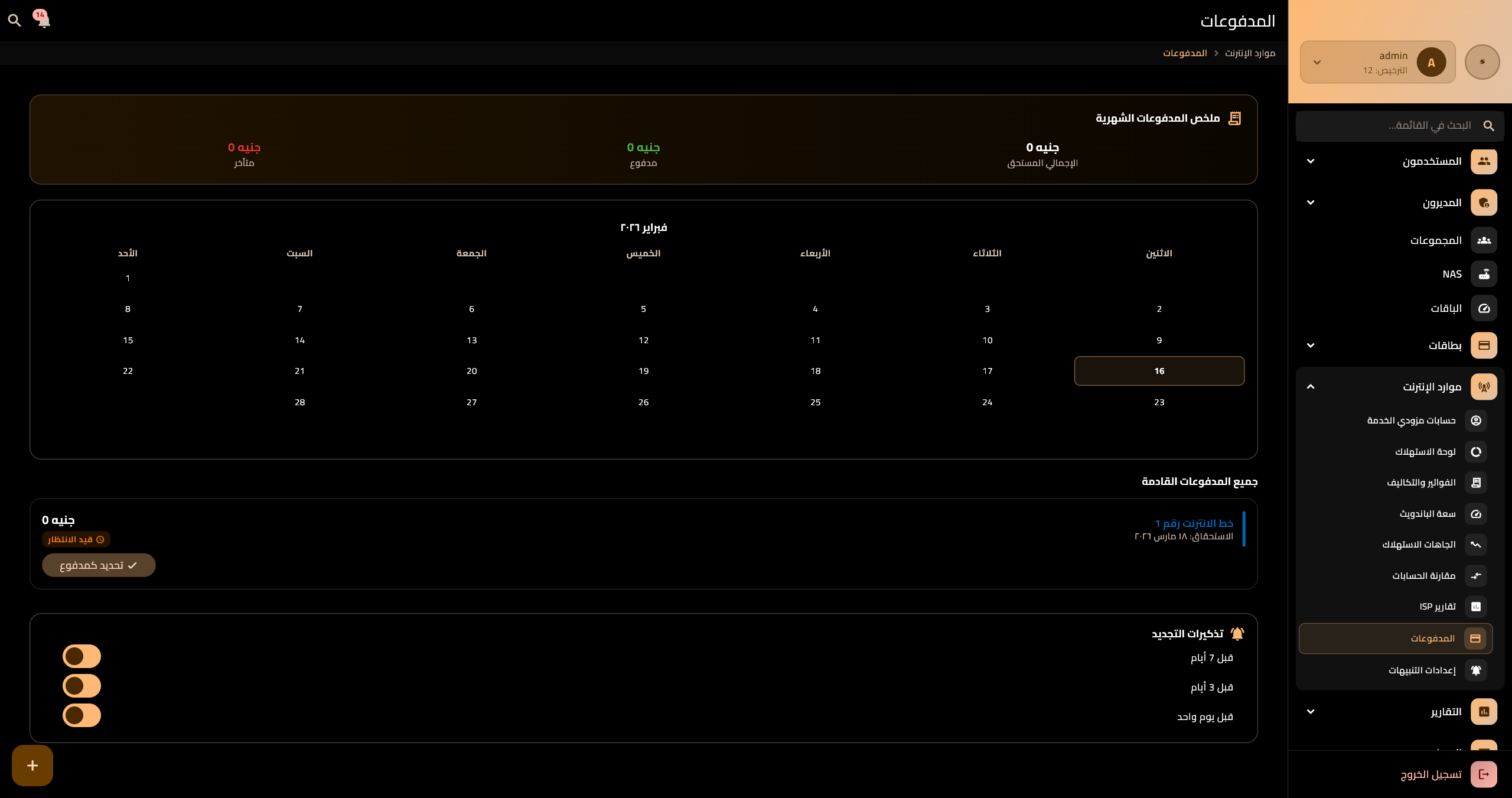The width and height of the screenshot is (1512, 798).
Task: Click موارد الإنترنت breadcrumb link
Action: pyautogui.click(x=1250, y=53)
